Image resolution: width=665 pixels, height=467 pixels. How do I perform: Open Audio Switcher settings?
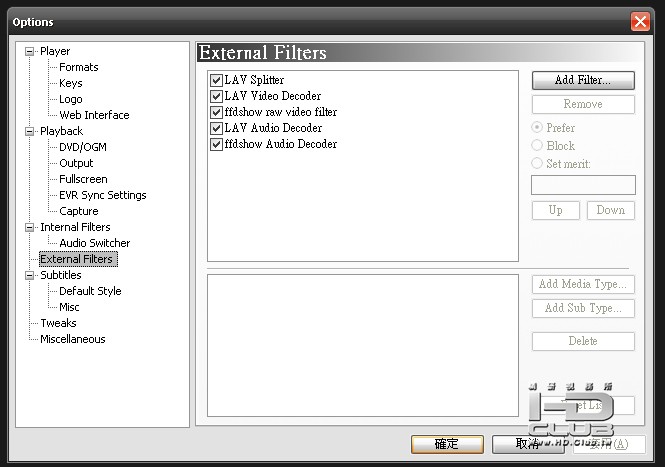[x=95, y=243]
